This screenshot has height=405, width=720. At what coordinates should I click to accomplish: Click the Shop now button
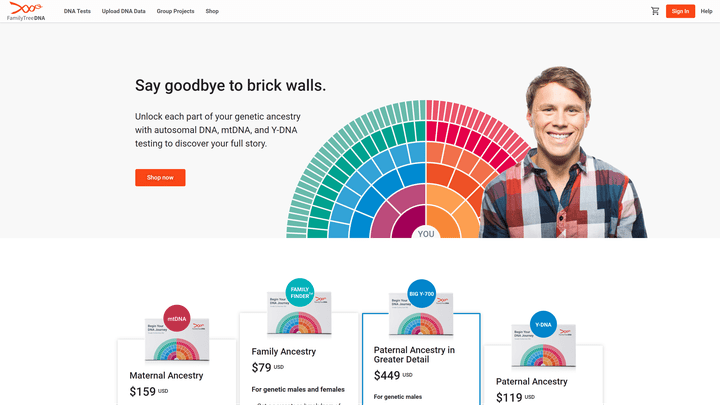click(x=160, y=177)
